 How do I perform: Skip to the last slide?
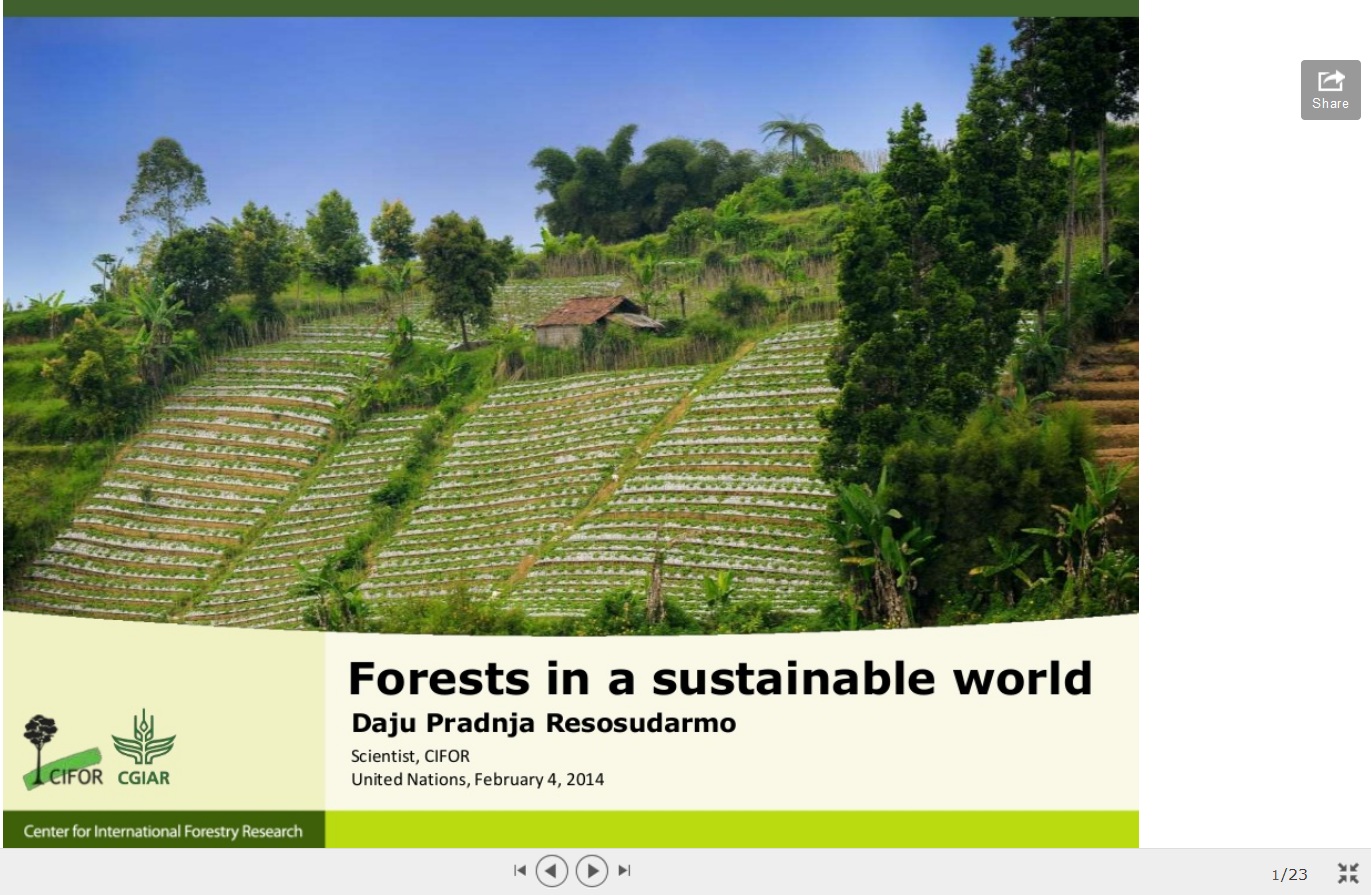click(624, 870)
